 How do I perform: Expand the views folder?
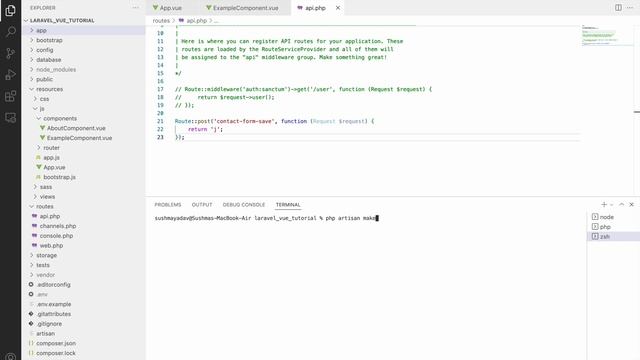(83, 197)
